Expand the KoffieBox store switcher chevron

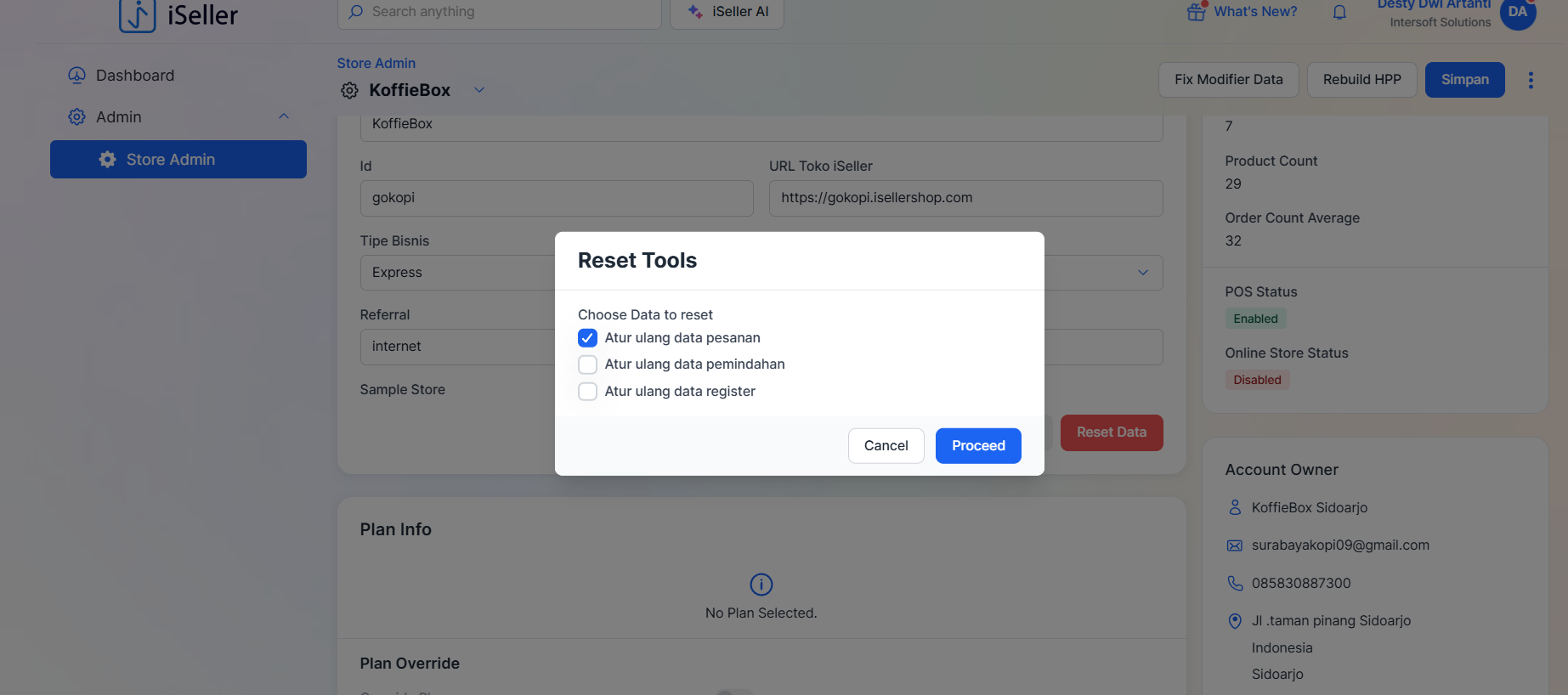tap(479, 90)
